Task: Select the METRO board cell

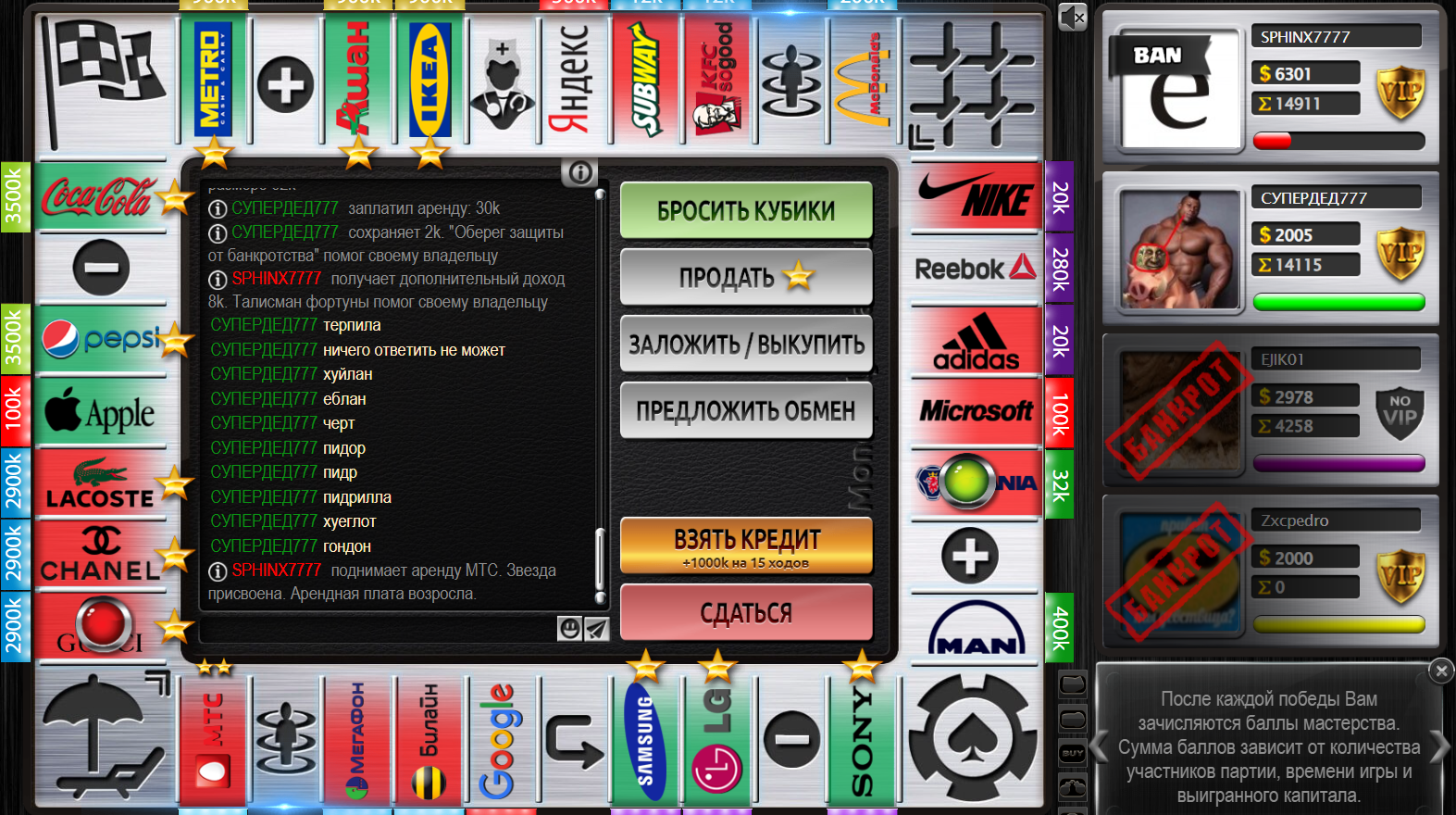Action: point(214,81)
